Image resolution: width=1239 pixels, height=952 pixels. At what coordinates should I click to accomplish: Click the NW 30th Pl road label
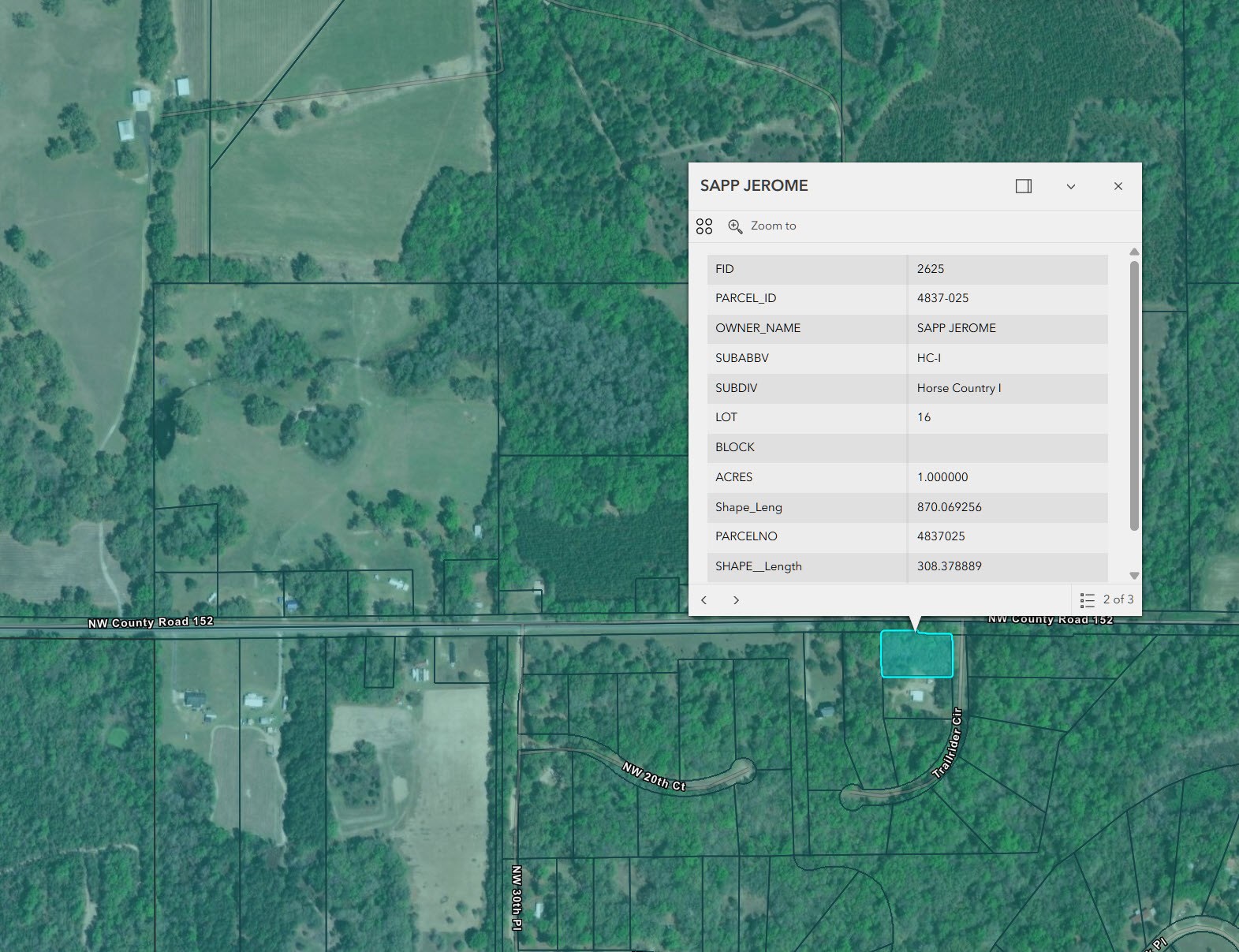coord(517,898)
